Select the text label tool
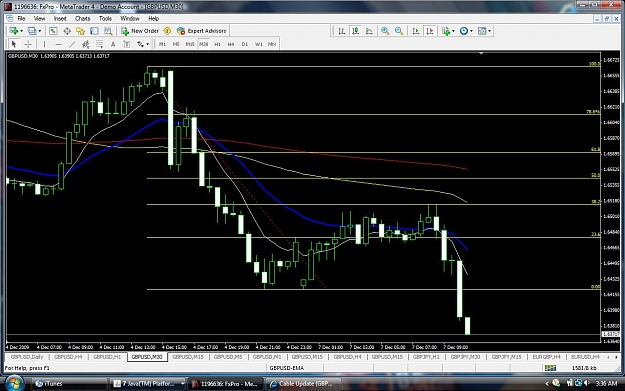The height and width of the screenshot is (391, 625). pyautogui.click(x=126, y=44)
